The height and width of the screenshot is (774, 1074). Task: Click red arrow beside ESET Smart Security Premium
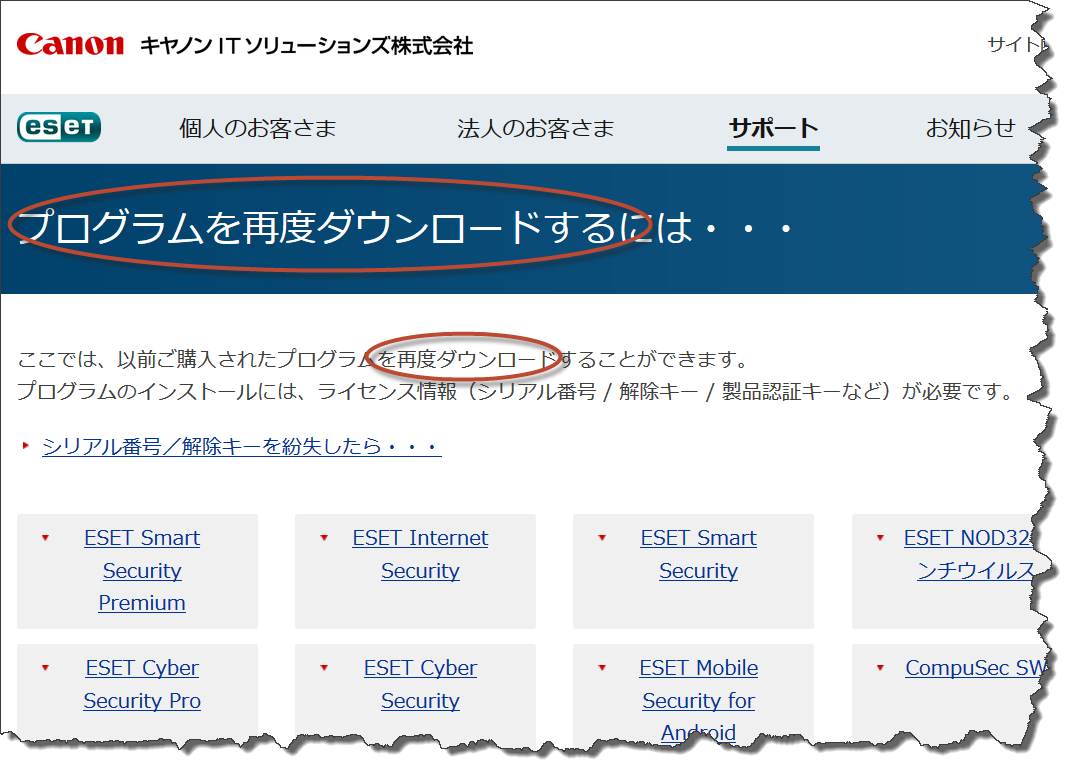(x=45, y=538)
